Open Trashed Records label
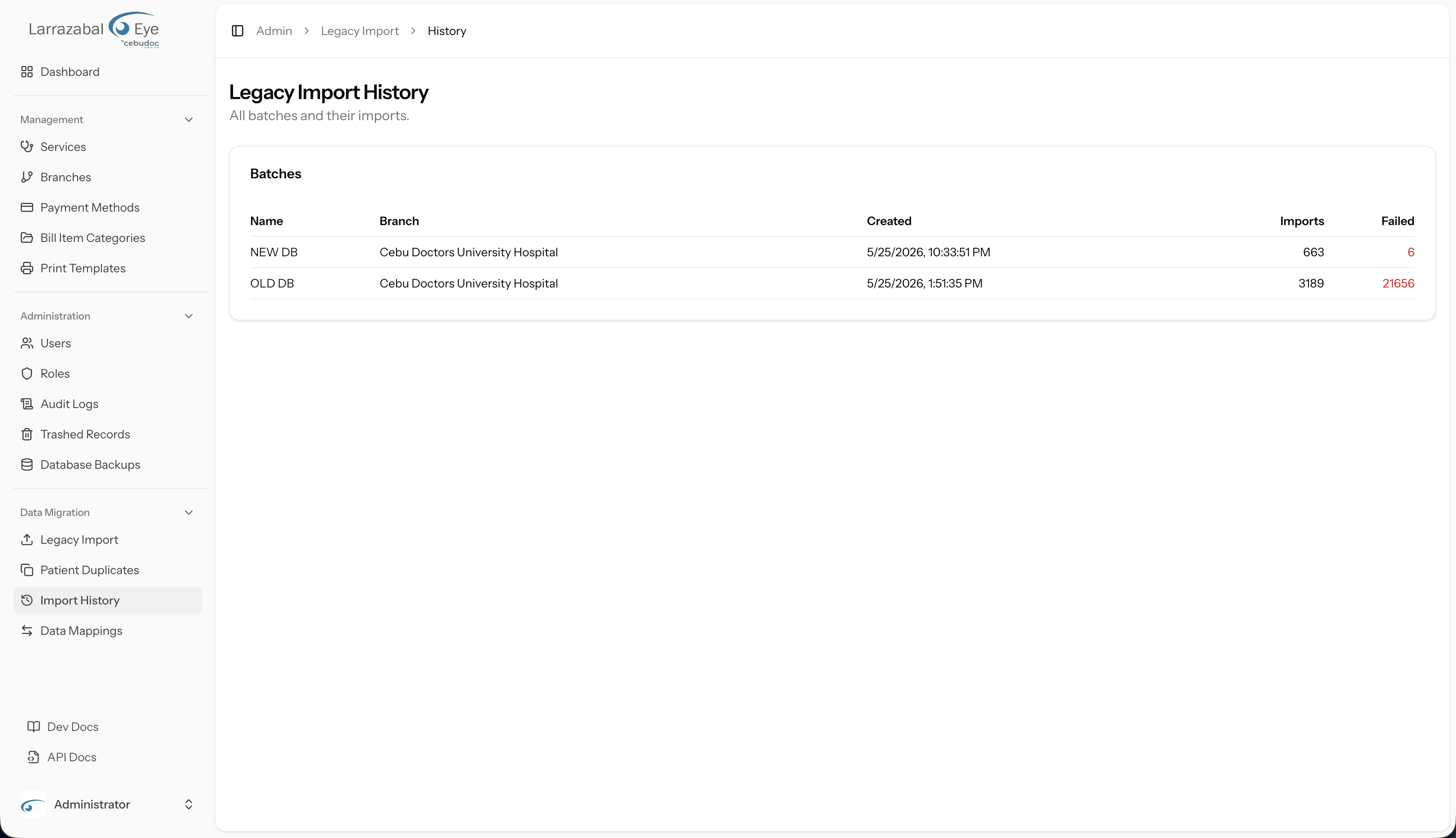Screen dimensions: 1456x838 click(85, 435)
